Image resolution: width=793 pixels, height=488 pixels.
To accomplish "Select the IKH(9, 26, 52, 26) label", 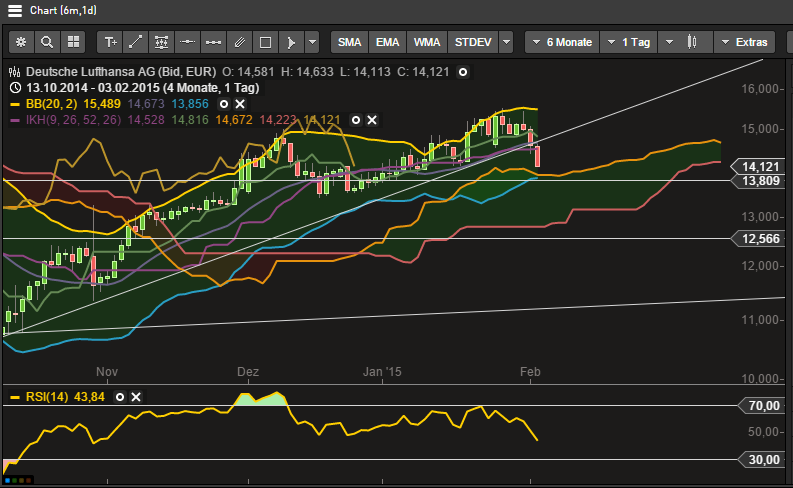I will tap(73, 120).
